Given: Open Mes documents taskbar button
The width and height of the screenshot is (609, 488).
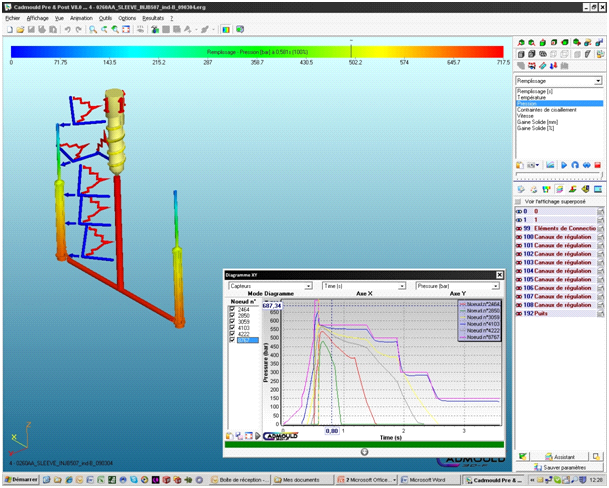Looking at the screenshot, I should [x=302, y=480].
